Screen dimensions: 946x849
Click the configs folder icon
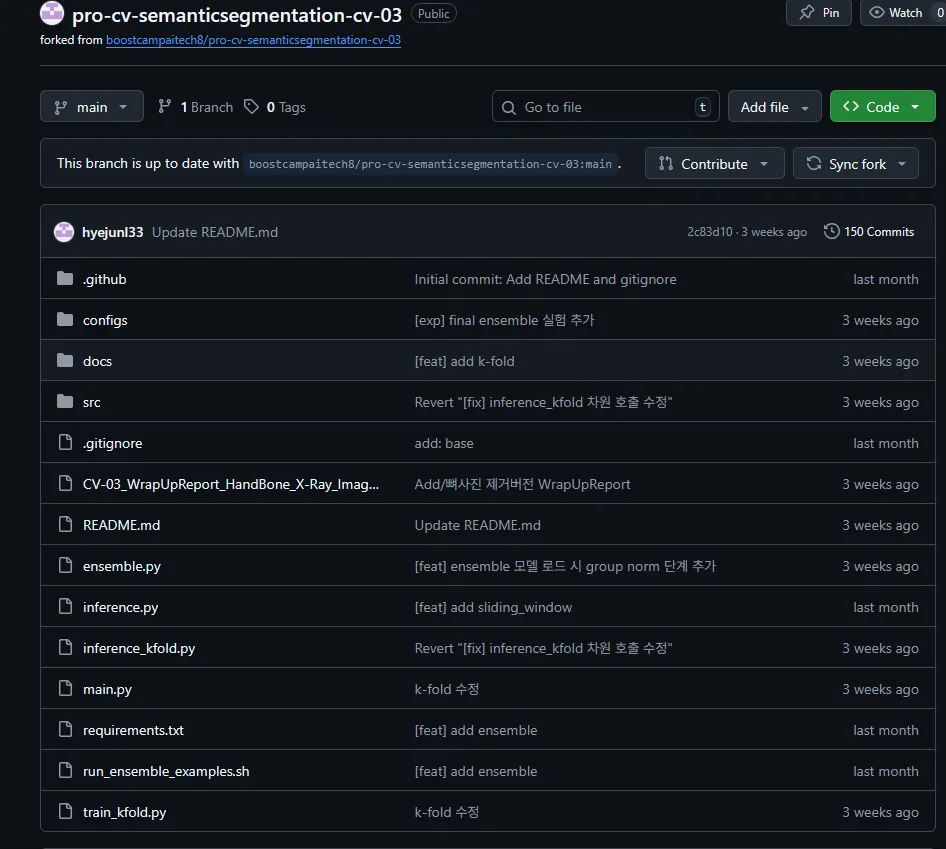(x=65, y=319)
